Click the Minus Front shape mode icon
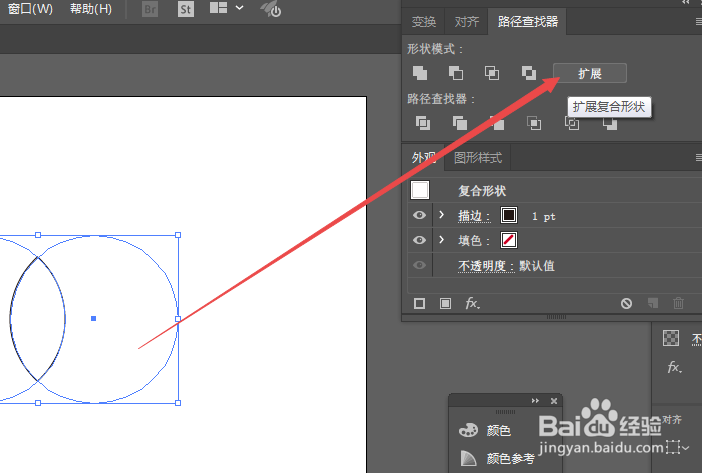The image size is (702, 473). click(456, 73)
